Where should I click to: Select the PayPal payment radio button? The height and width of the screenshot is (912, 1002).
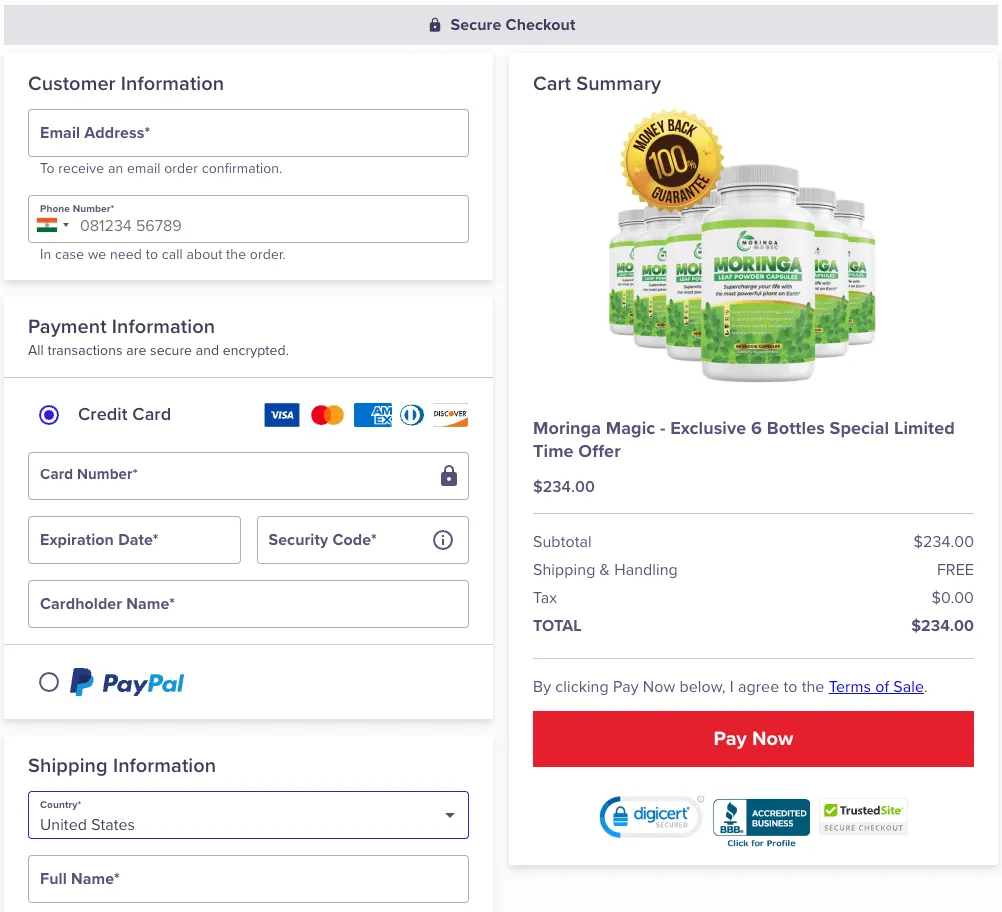point(49,681)
